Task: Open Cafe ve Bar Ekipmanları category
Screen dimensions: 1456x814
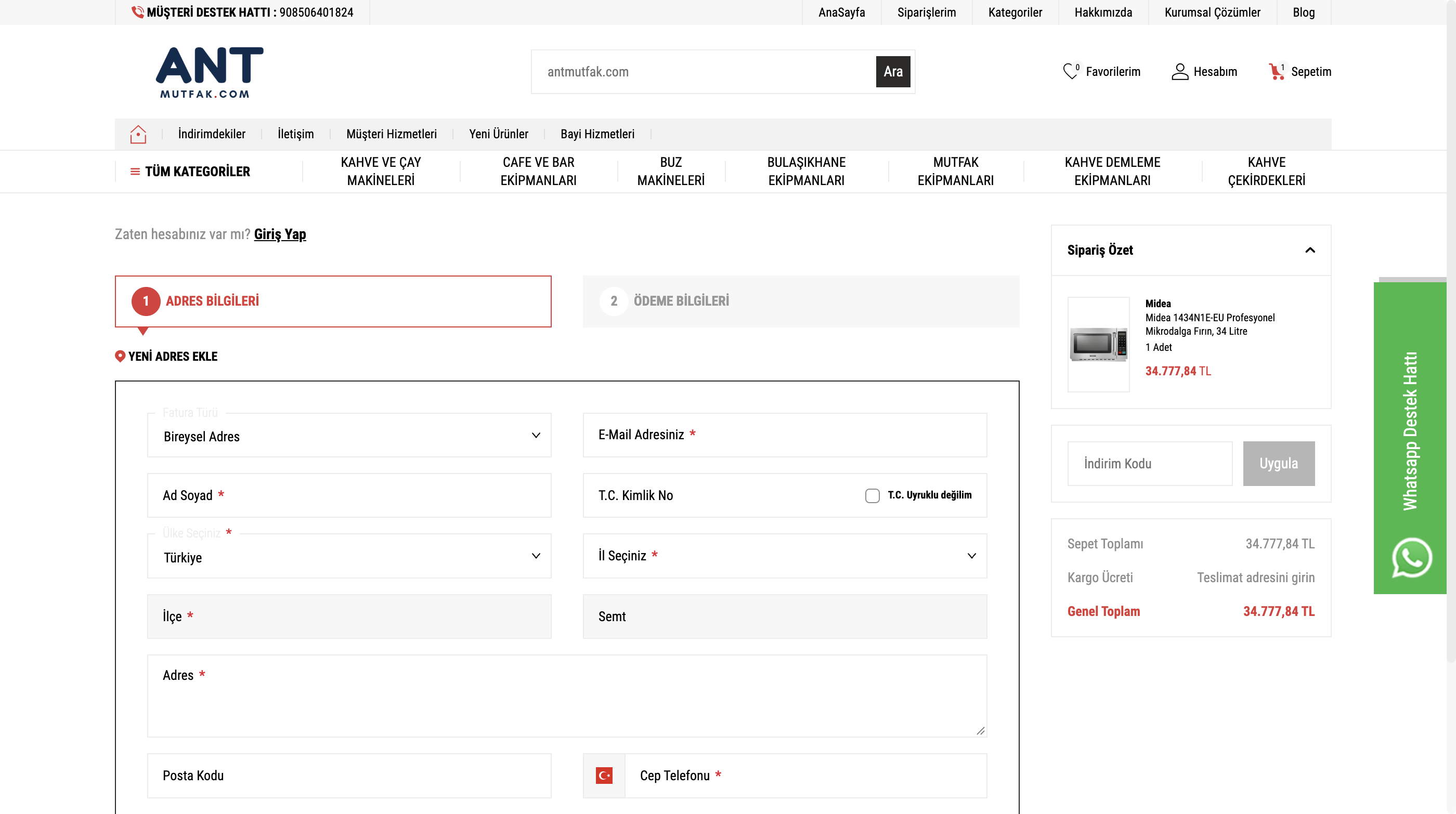Action: pyautogui.click(x=538, y=171)
